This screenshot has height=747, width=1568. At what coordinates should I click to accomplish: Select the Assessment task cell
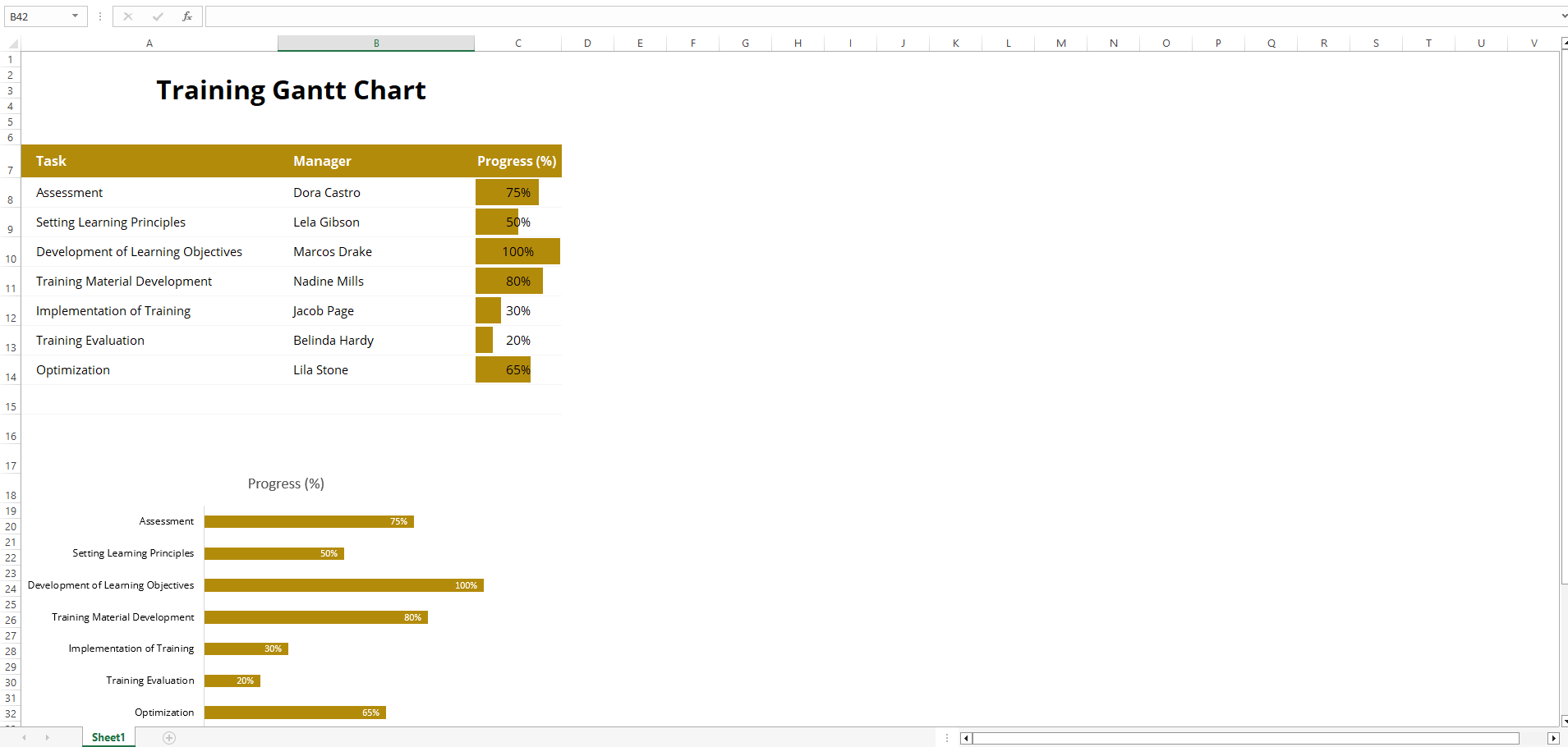coord(149,193)
